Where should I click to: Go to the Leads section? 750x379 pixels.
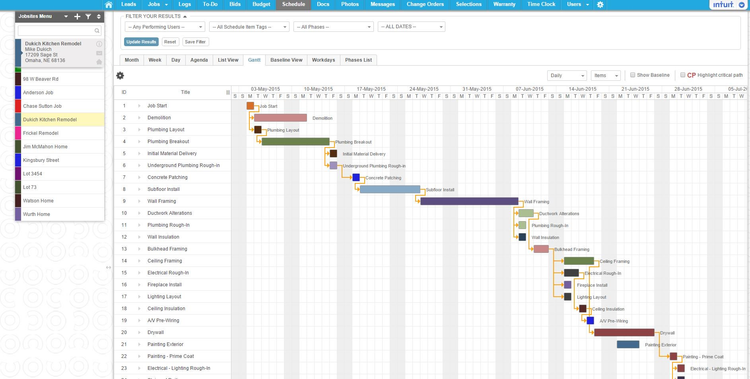tap(129, 5)
